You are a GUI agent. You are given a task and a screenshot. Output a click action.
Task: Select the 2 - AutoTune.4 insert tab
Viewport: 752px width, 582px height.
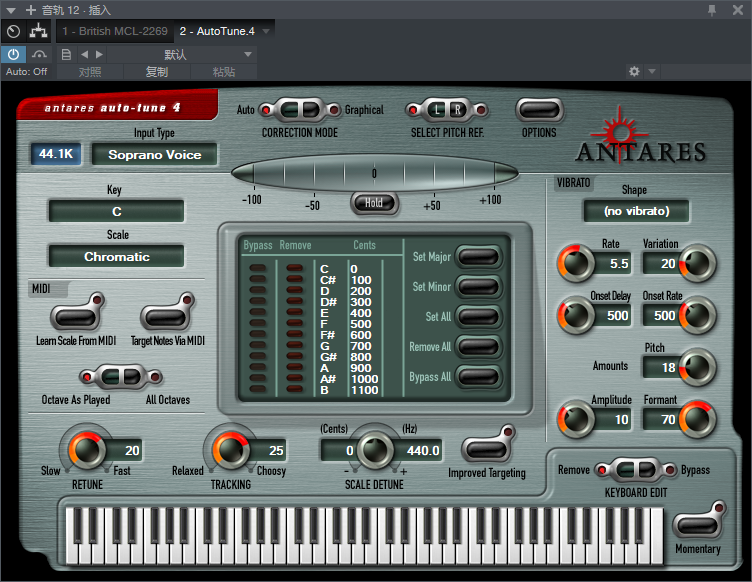pos(217,31)
